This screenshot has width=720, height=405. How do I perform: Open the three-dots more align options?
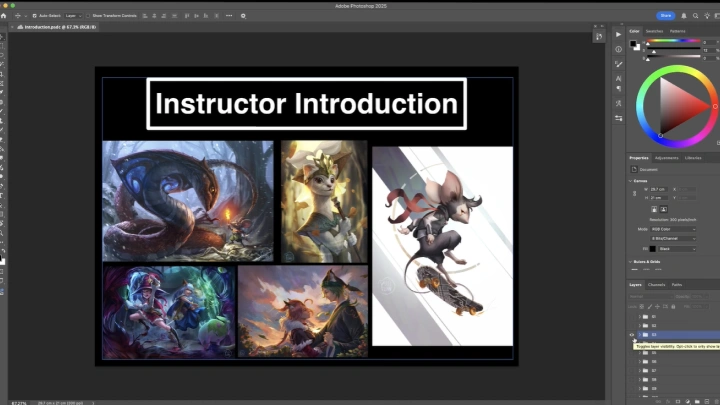[x=229, y=16]
